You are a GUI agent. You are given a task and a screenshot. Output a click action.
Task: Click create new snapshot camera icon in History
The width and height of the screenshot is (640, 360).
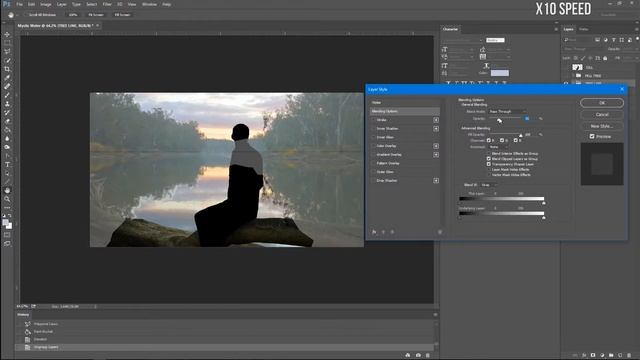418,355
